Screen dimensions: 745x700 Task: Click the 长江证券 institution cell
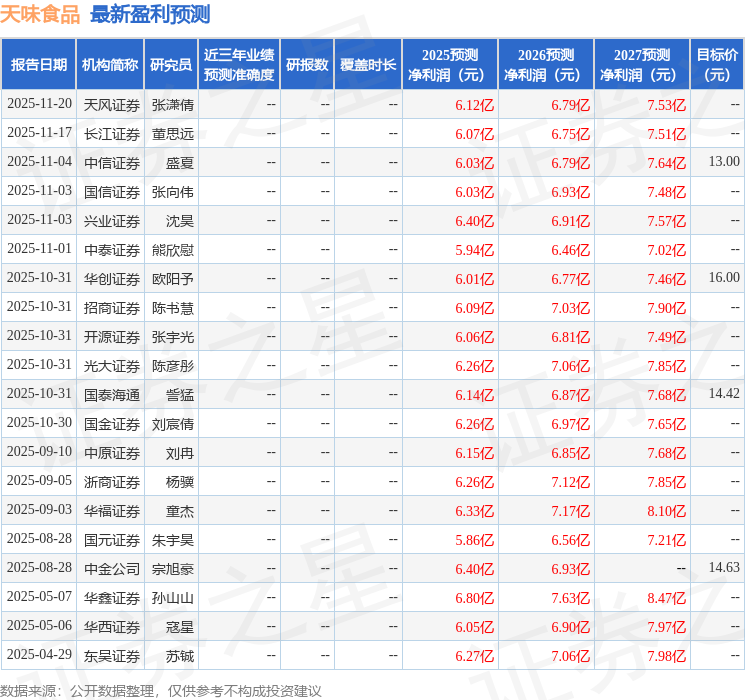112,134
